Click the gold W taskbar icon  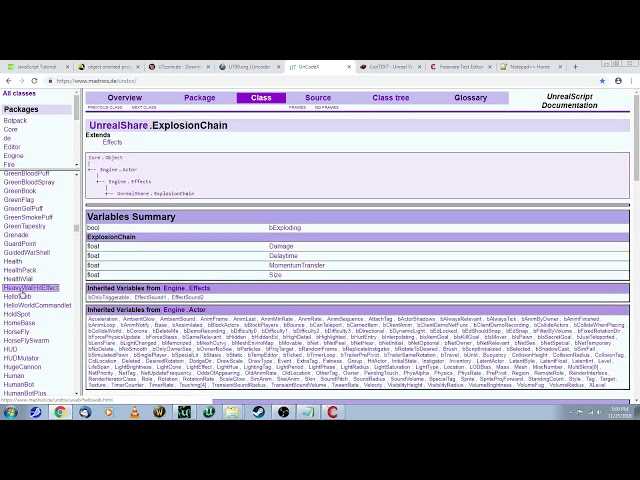(x=159, y=412)
